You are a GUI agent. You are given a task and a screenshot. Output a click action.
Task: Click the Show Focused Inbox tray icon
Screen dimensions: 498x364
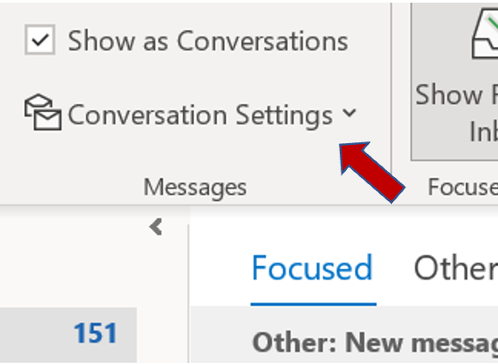(485, 35)
